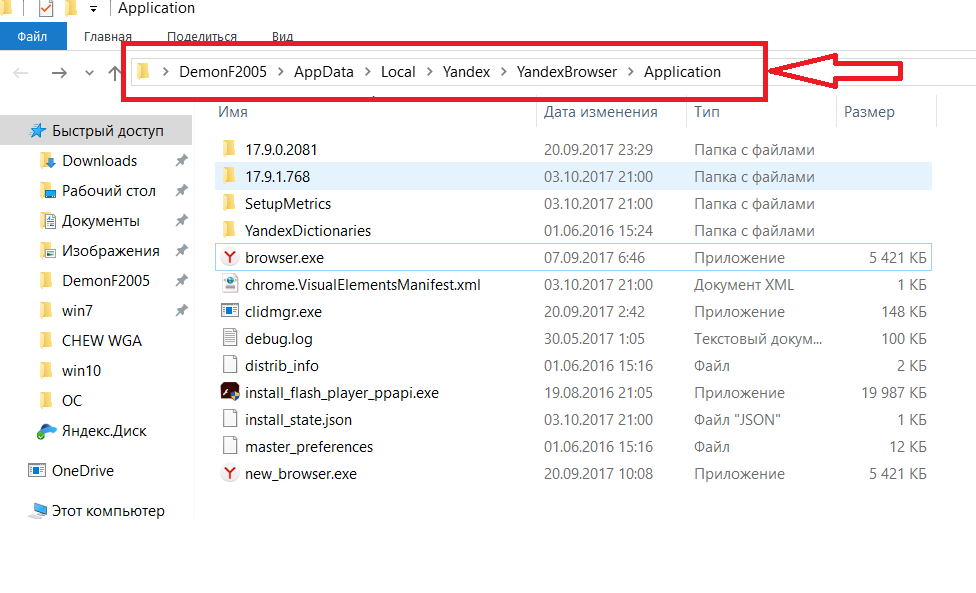Open Изображения in quick access
Viewport: 976px width, 593px height.
point(110,251)
